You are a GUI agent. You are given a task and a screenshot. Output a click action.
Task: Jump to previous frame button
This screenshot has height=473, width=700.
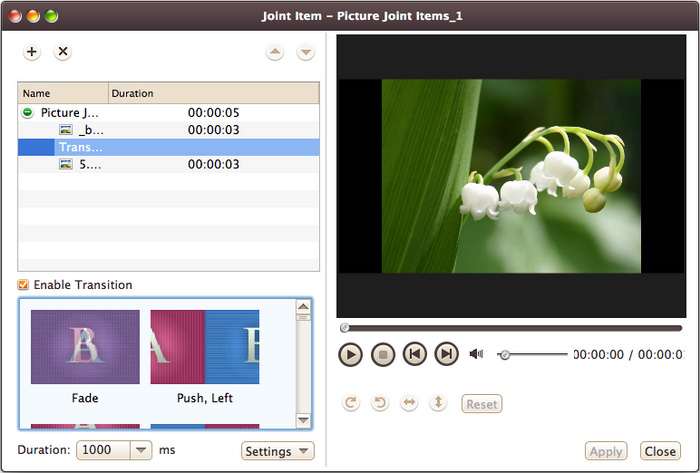pos(414,354)
